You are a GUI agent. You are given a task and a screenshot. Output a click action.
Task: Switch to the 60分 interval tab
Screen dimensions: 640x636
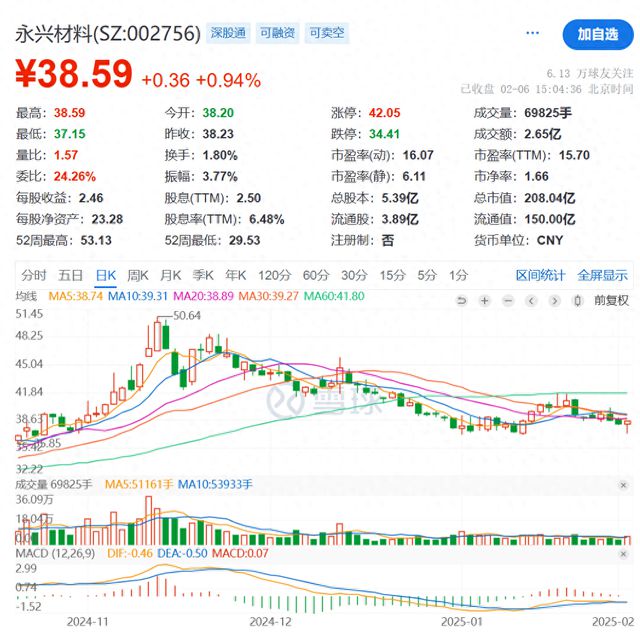point(316,276)
